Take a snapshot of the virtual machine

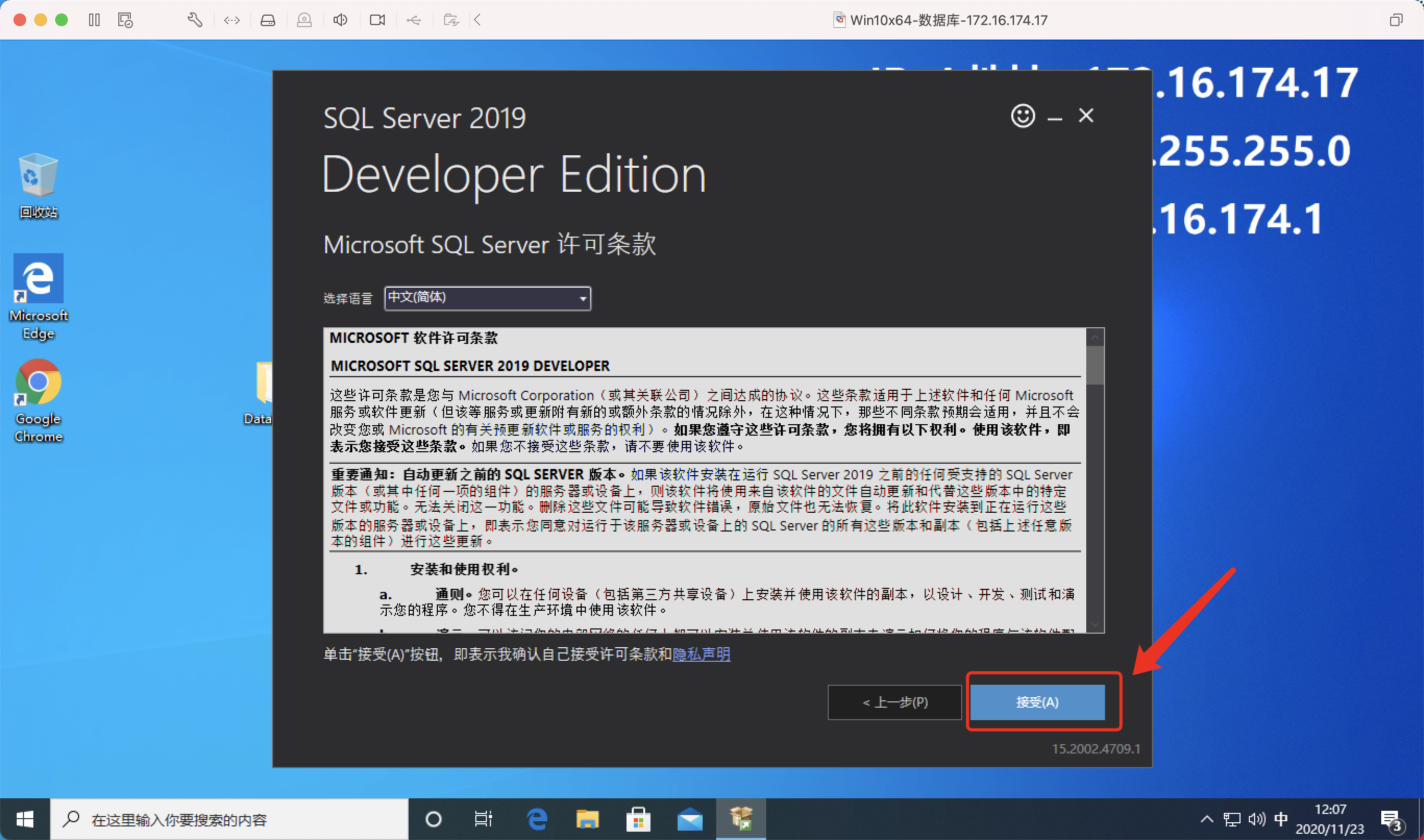[125, 20]
